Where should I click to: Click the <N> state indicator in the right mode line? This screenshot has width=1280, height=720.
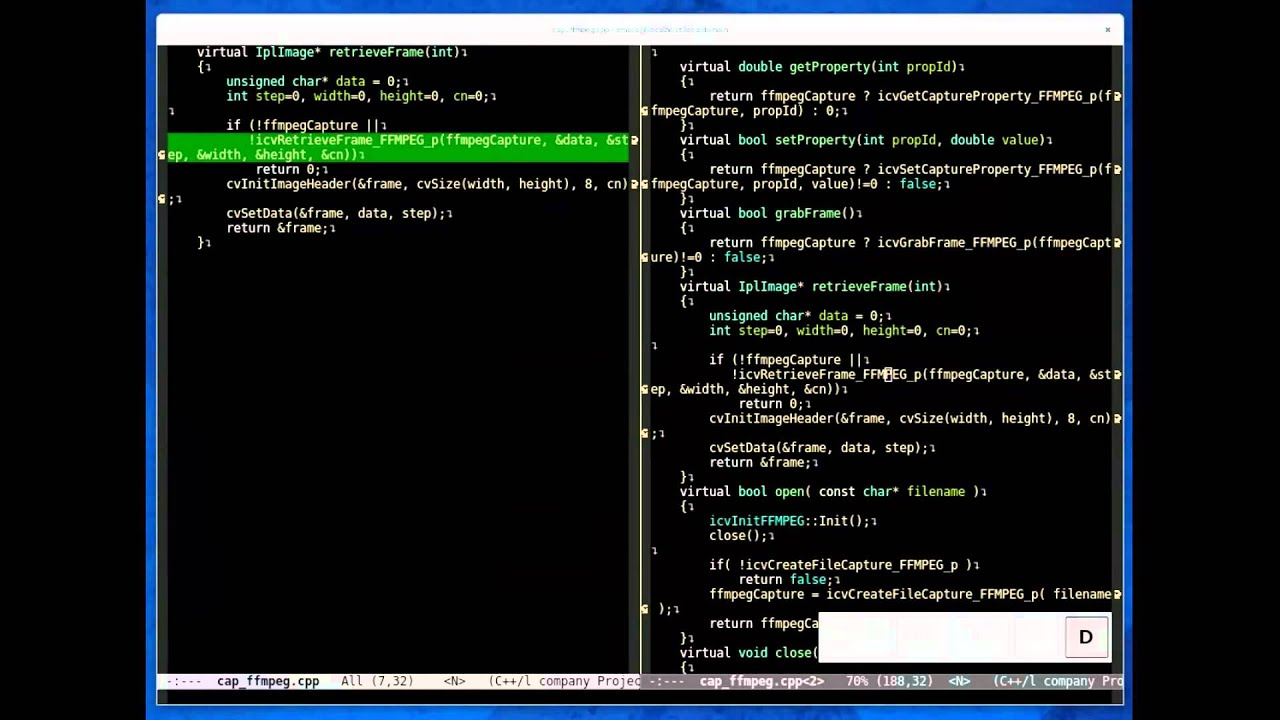(958, 681)
